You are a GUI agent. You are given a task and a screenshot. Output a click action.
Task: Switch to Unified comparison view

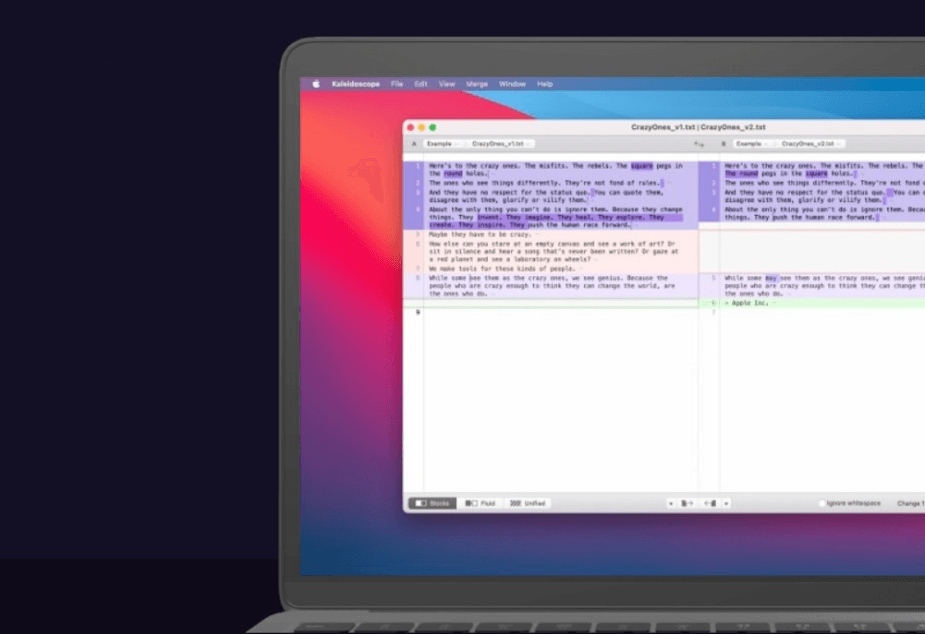[528, 503]
